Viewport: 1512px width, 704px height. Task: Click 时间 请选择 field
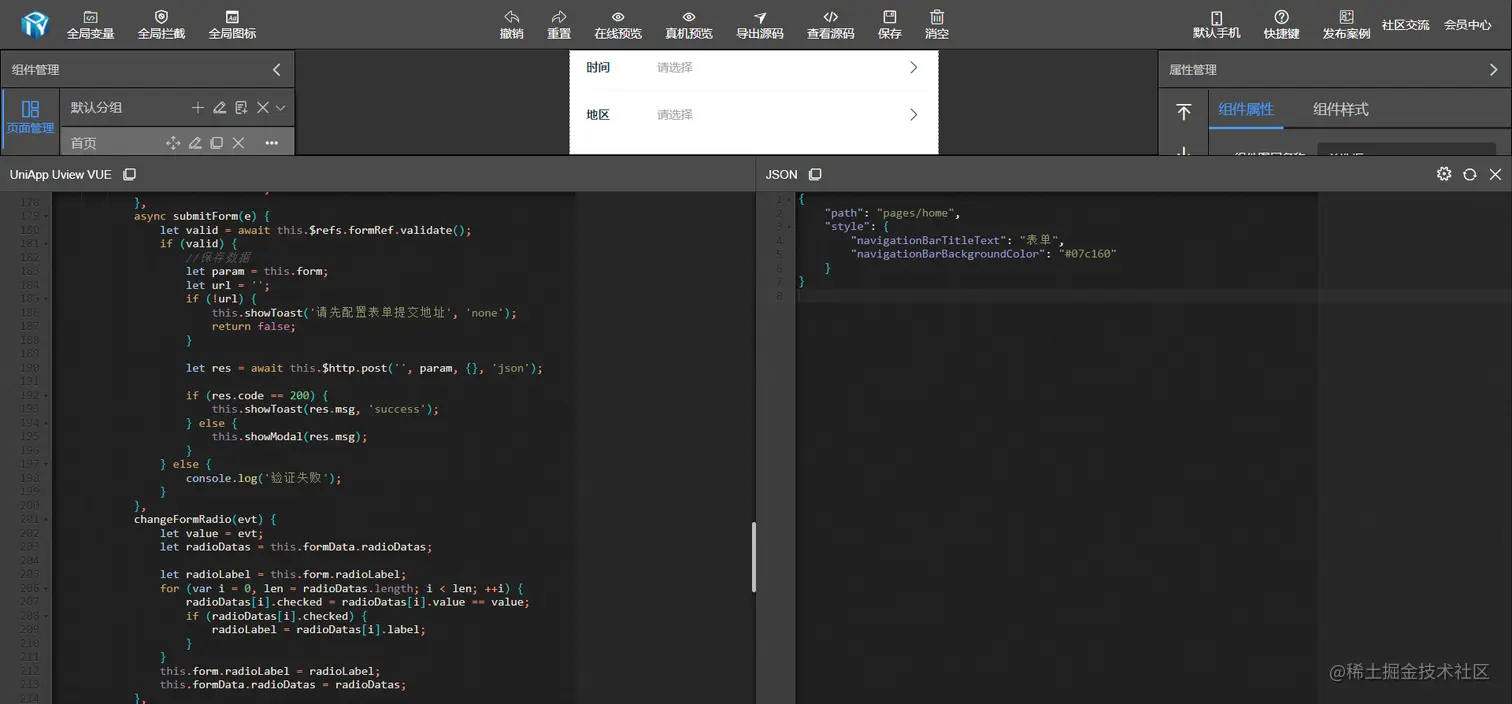675,68
